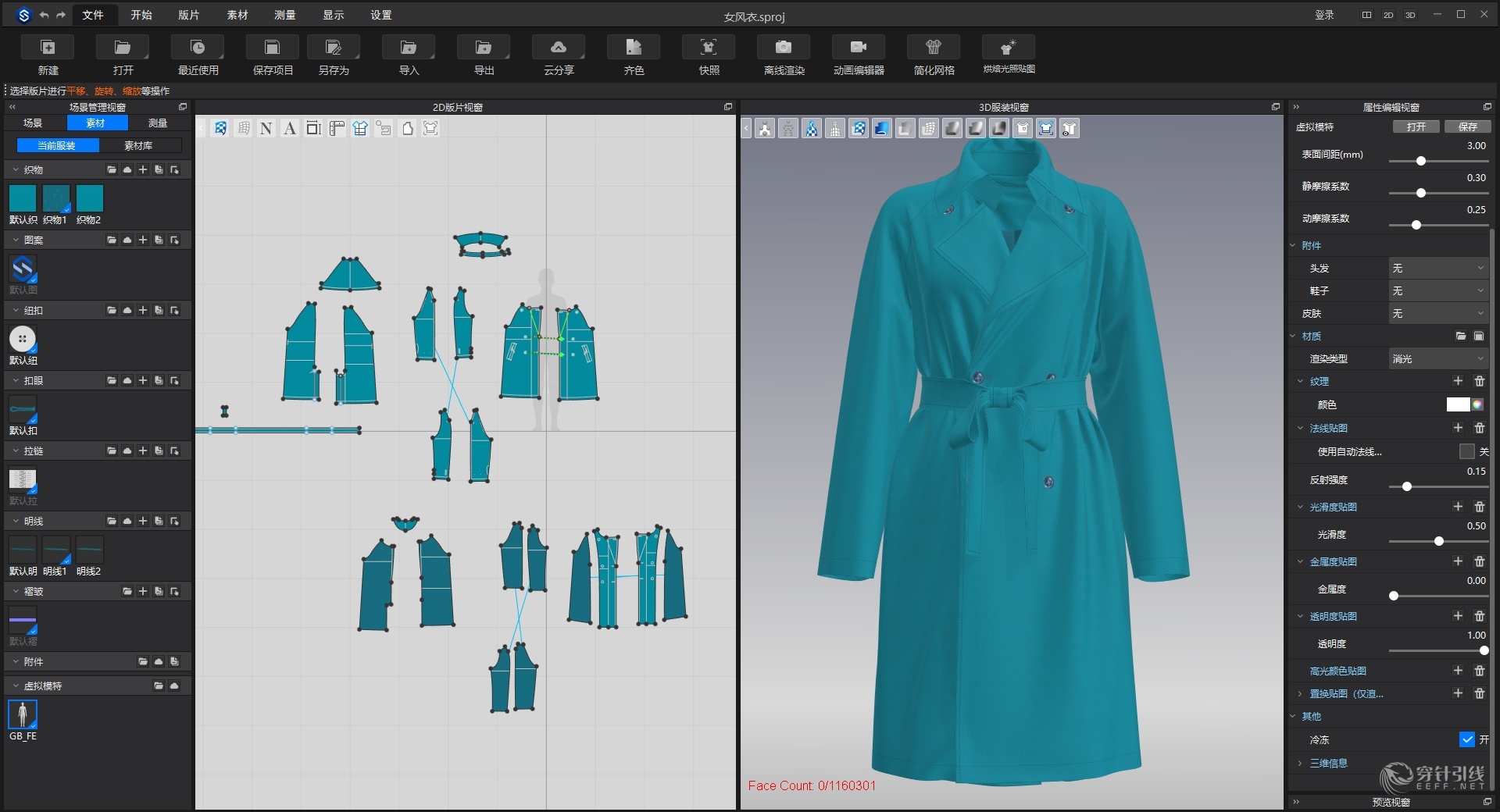This screenshot has width=1500, height=812.
Task: Open 云分享 cloud share
Action: click(x=558, y=55)
